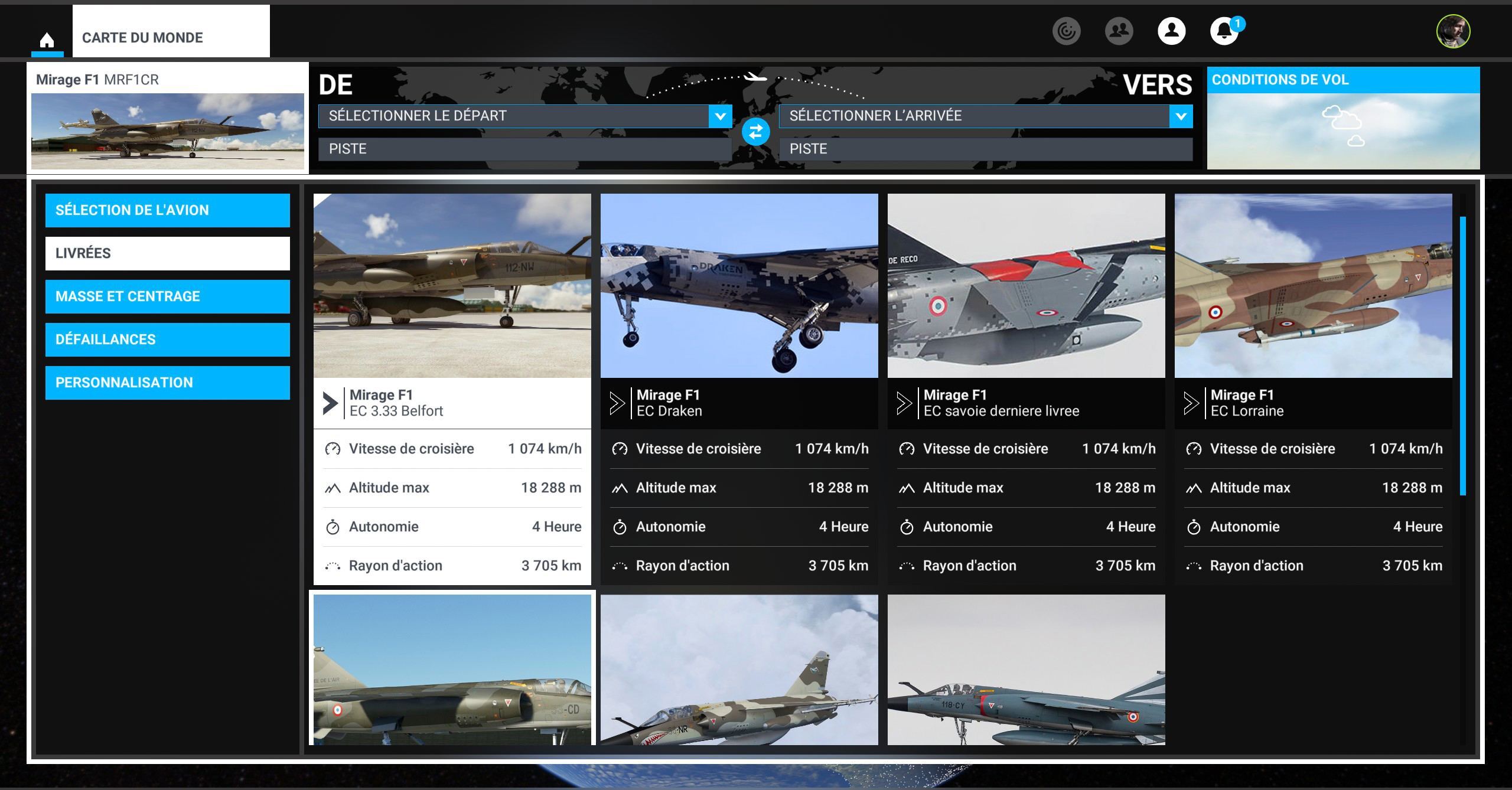Select the EC 3.33 Belfort arrow icon
Screen dimensions: 1512x790
click(x=330, y=403)
